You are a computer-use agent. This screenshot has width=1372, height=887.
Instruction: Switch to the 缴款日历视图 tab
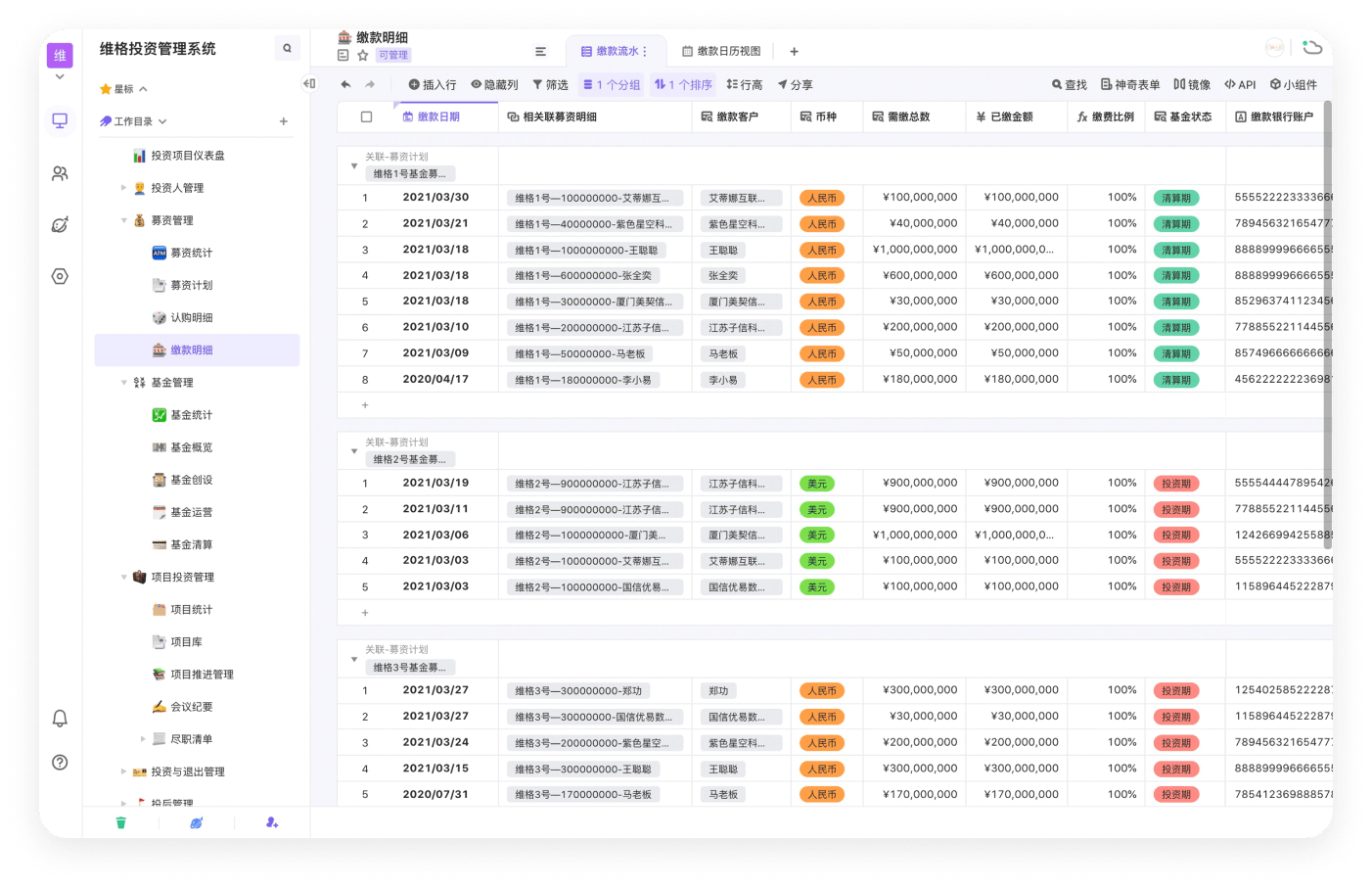pos(721,51)
